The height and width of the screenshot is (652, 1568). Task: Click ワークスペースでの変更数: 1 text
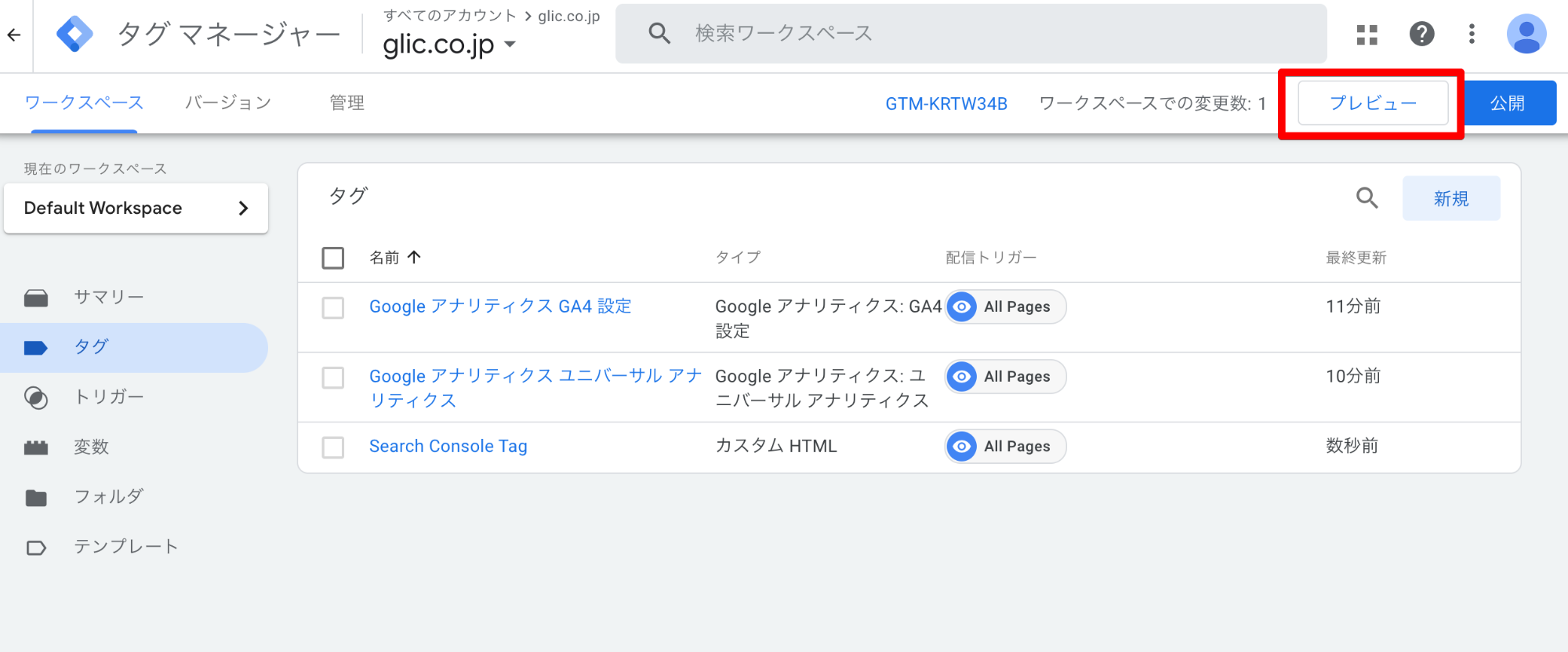[1152, 103]
